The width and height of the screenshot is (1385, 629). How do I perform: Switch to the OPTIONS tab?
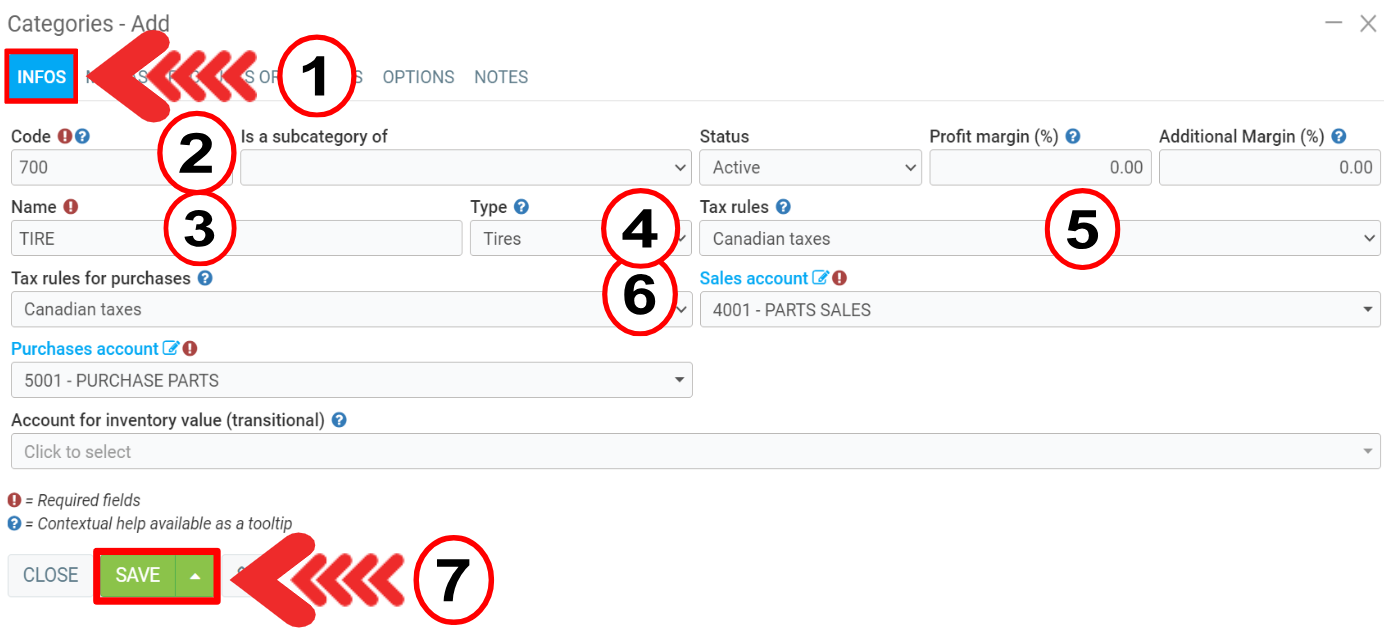pos(418,77)
